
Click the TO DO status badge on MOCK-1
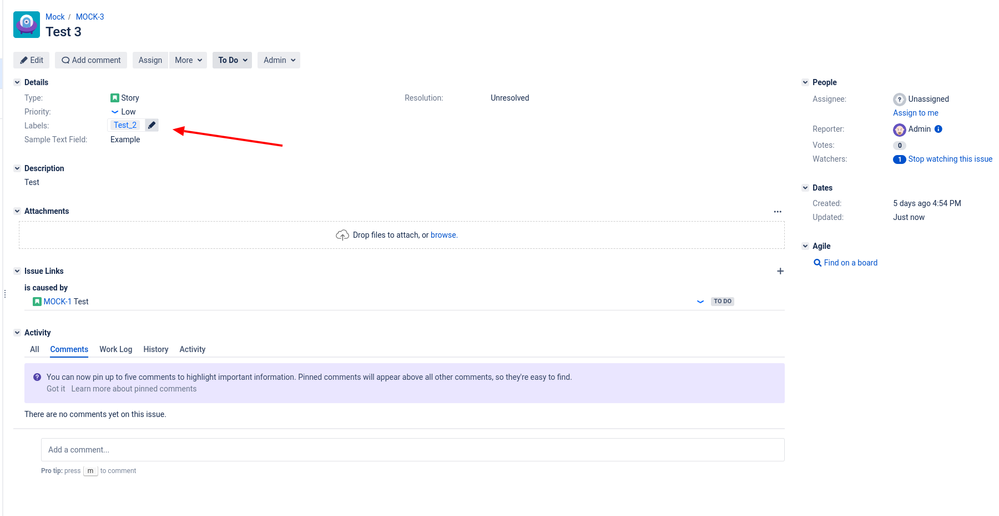click(722, 301)
